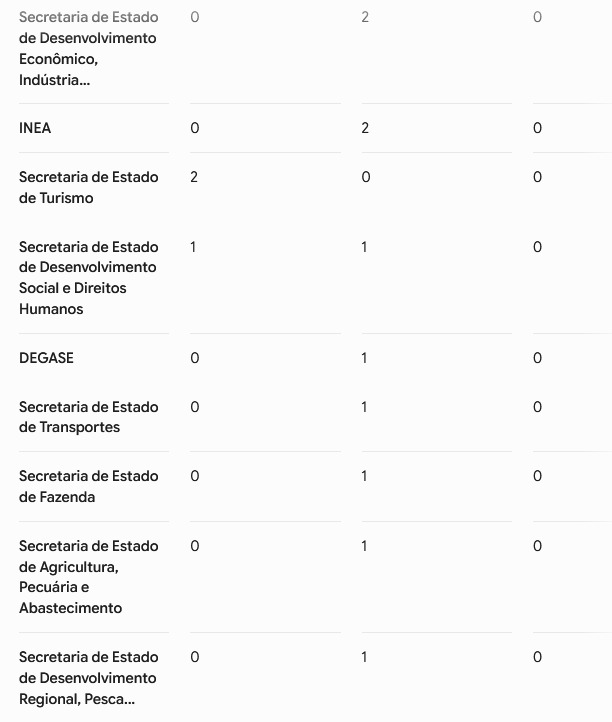The width and height of the screenshot is (612, 722).
Task: Select DEGASE second column value 1
Action: pyautogui.click(x=364, y=358)
